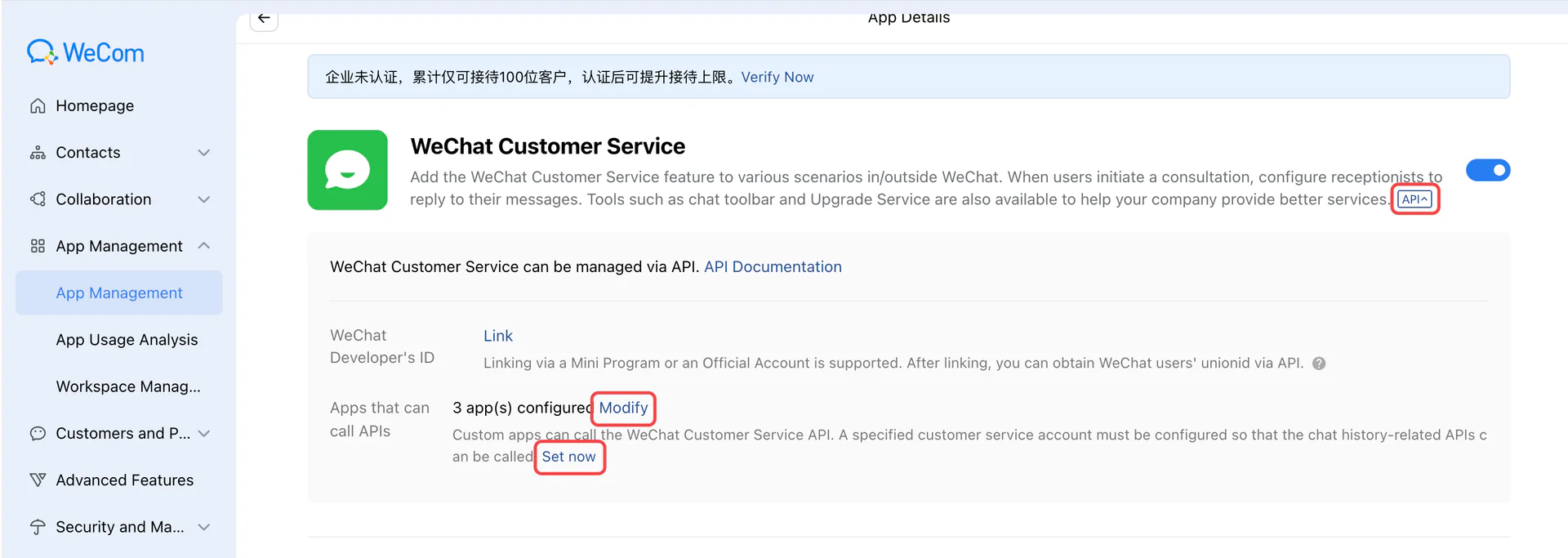Click Link for WeChat Developer's ID
This screenshot has width=1568, height=558.
(498, 336)
